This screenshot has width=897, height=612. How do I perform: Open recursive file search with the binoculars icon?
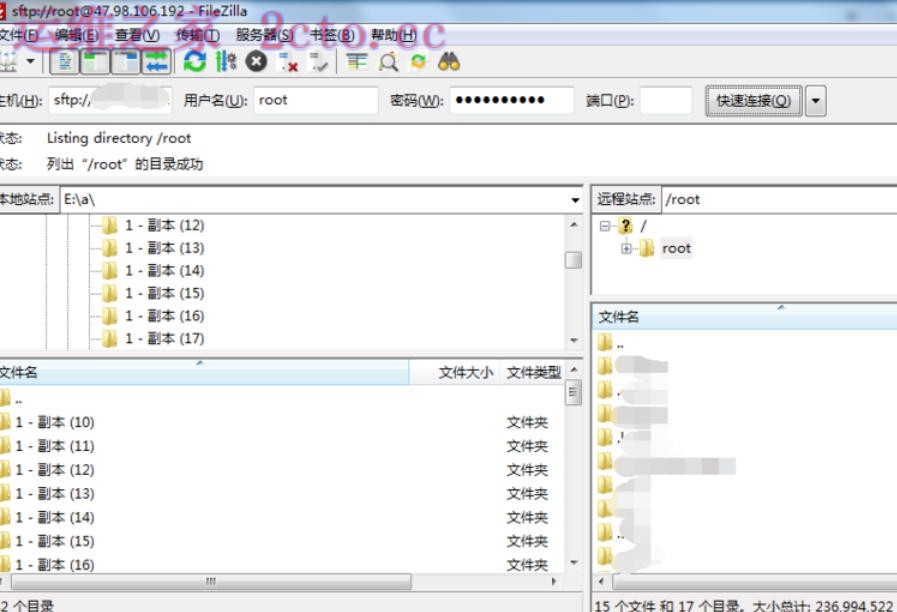[x=448, y=61]
